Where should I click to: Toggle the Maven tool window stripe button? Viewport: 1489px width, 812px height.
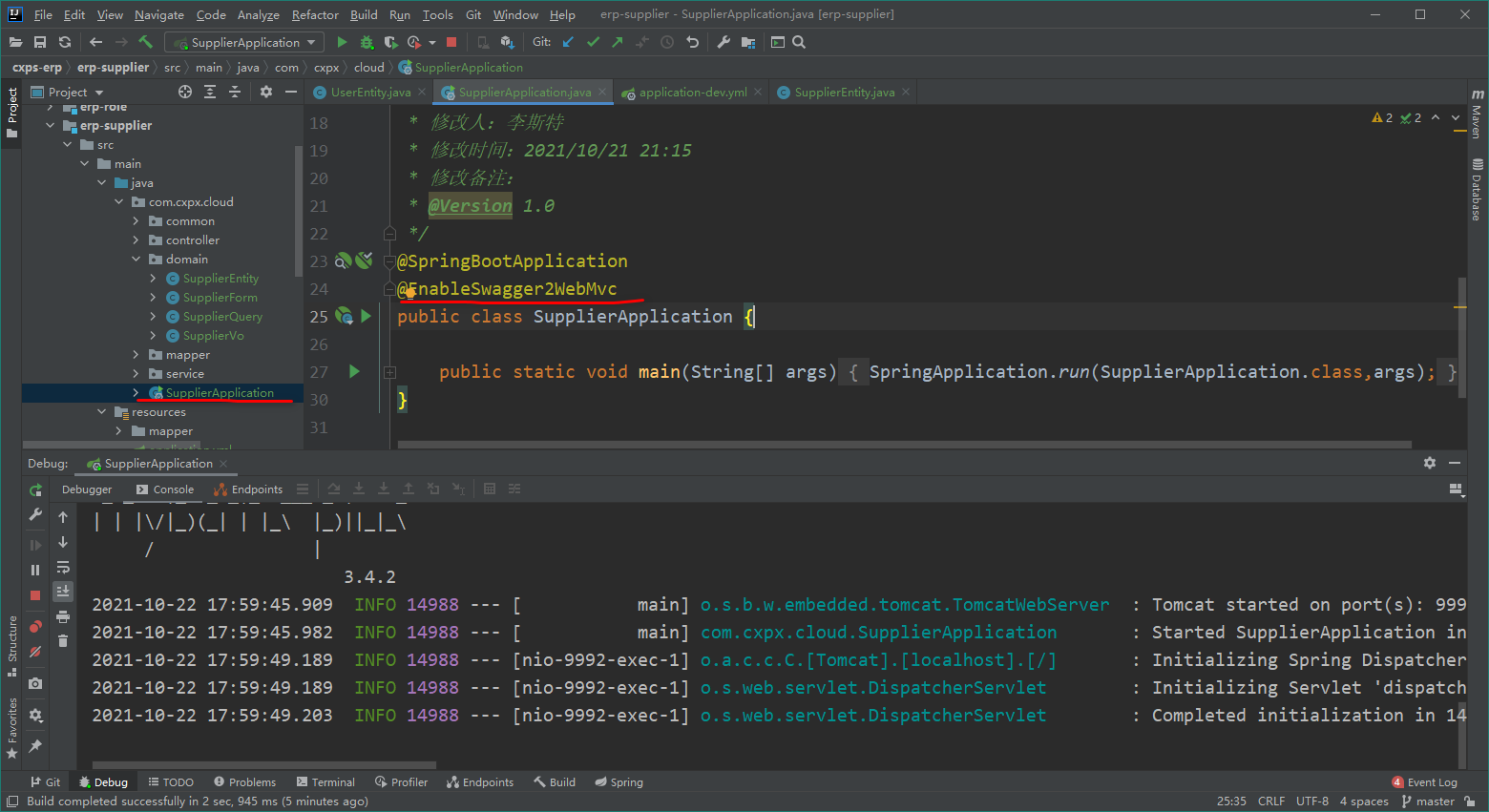(x=1477, y=115)
